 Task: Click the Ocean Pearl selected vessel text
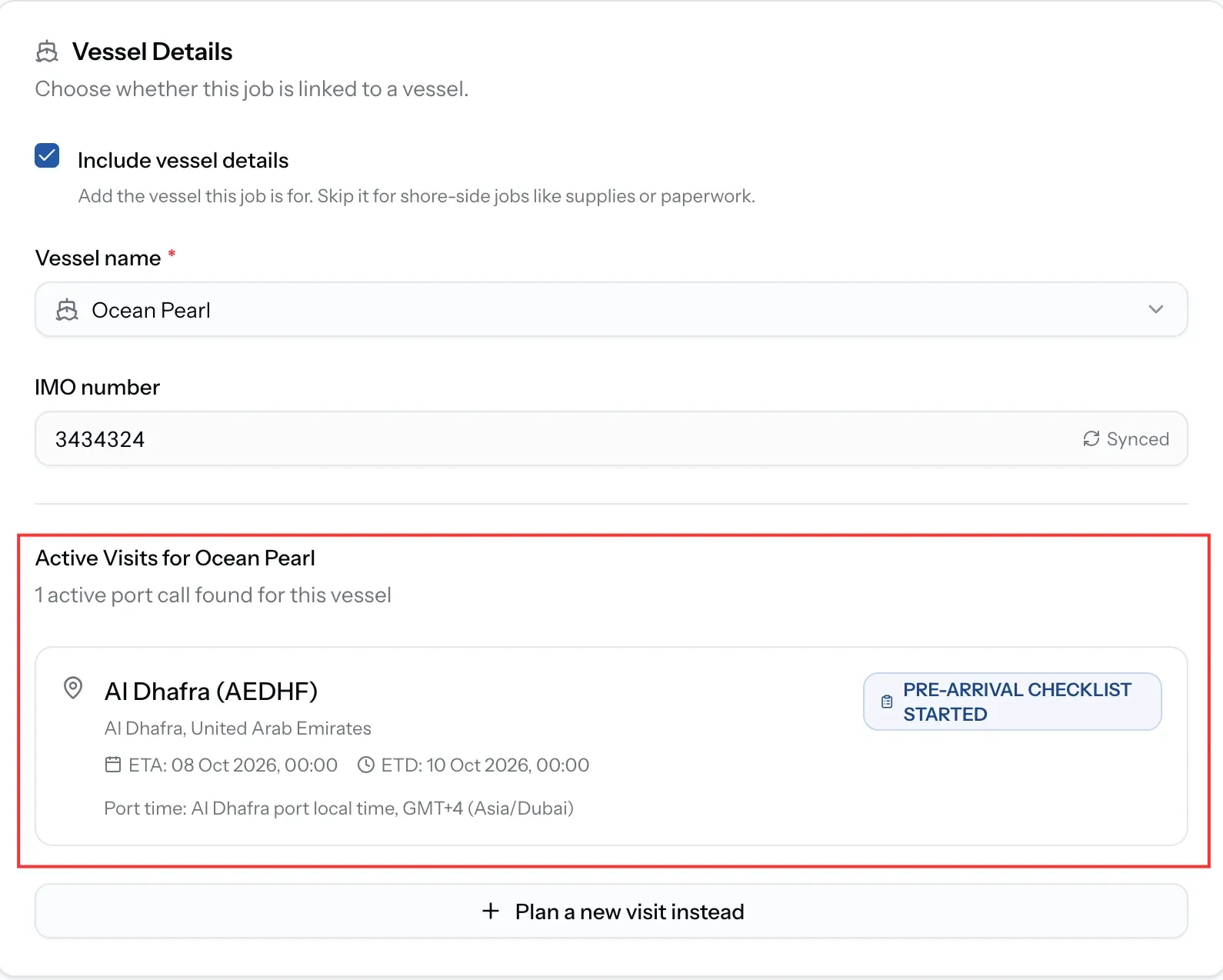click(151, 310)
